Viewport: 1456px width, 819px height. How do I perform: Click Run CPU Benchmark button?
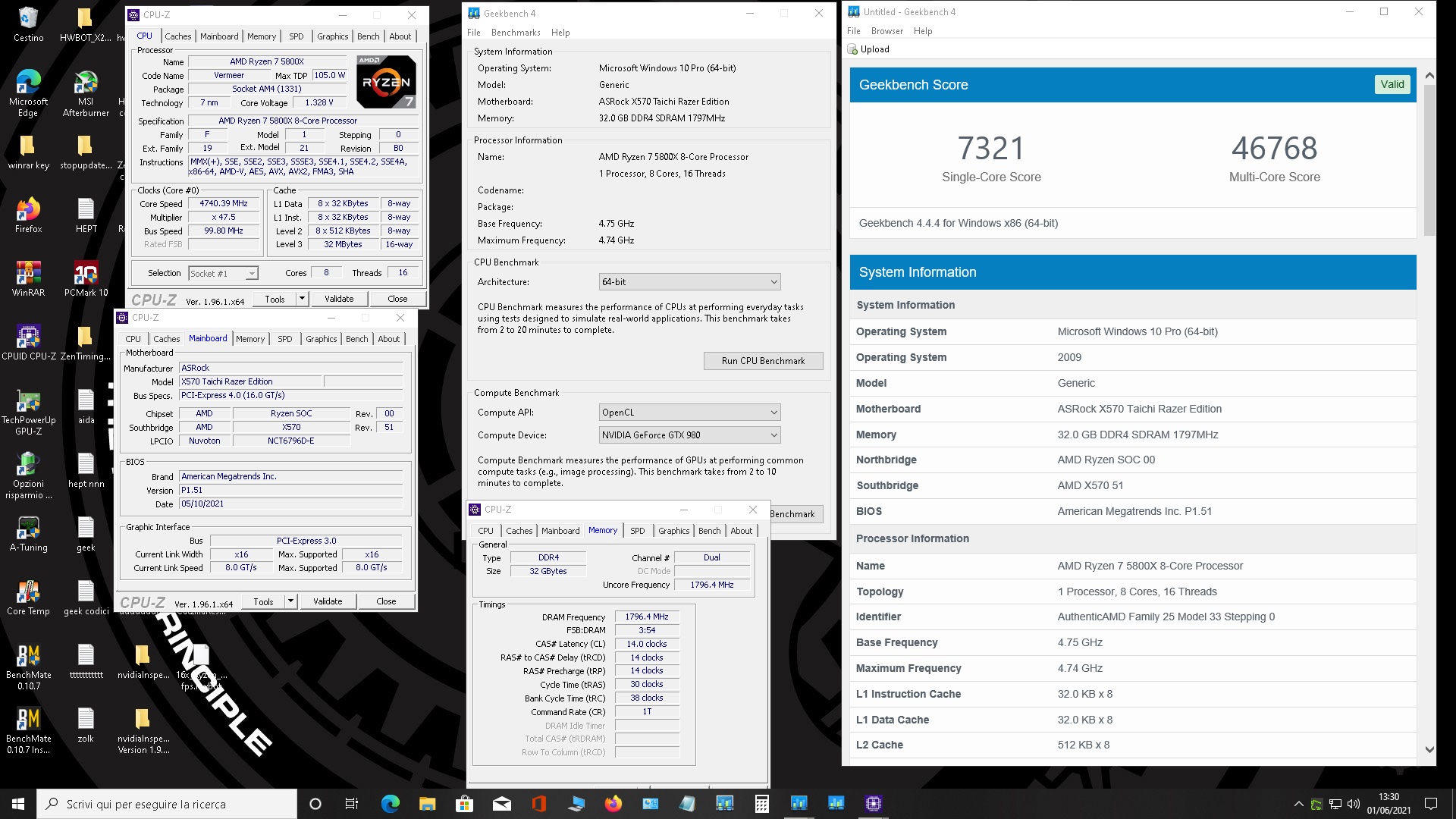763,361
